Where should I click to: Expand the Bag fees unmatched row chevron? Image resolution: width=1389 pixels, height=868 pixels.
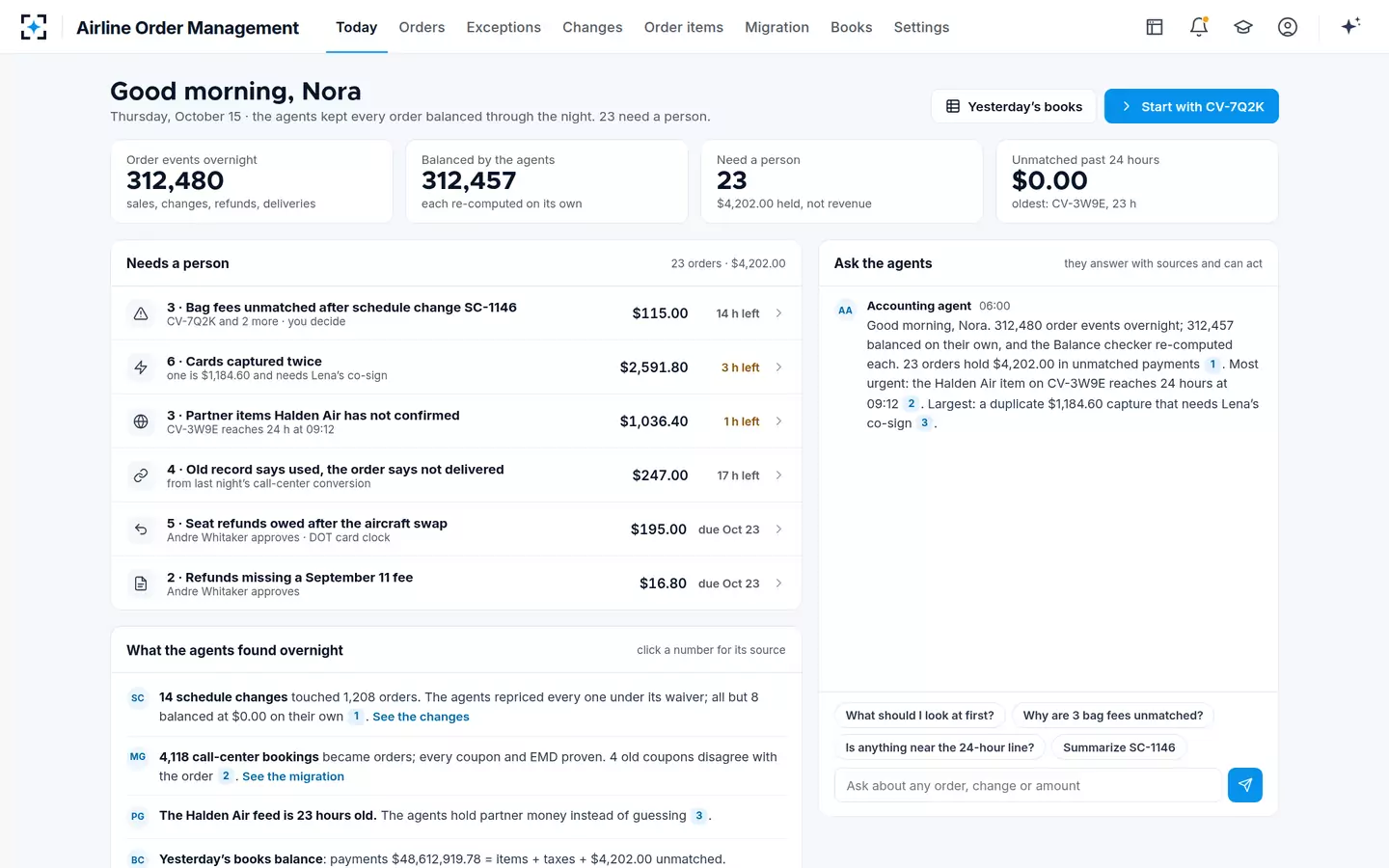tap(779, 313)
